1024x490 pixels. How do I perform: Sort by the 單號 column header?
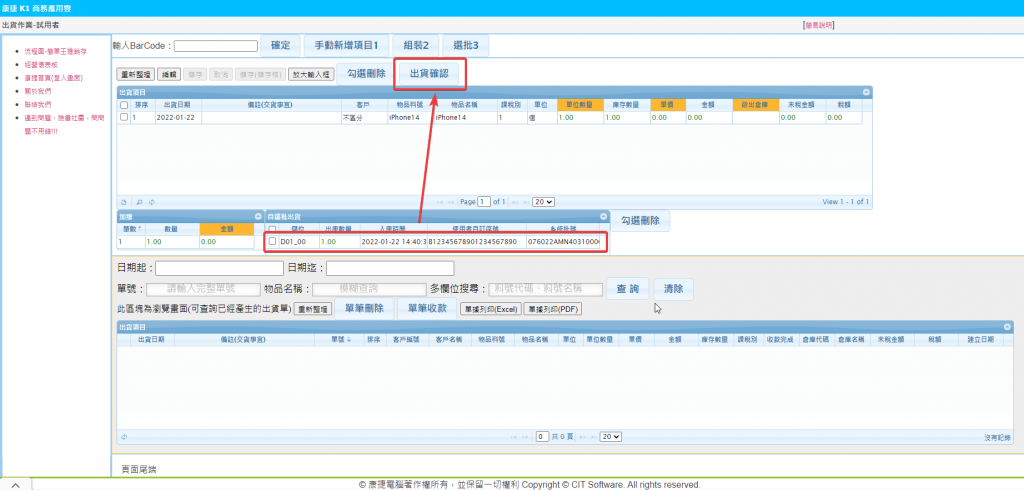[338, 340]
